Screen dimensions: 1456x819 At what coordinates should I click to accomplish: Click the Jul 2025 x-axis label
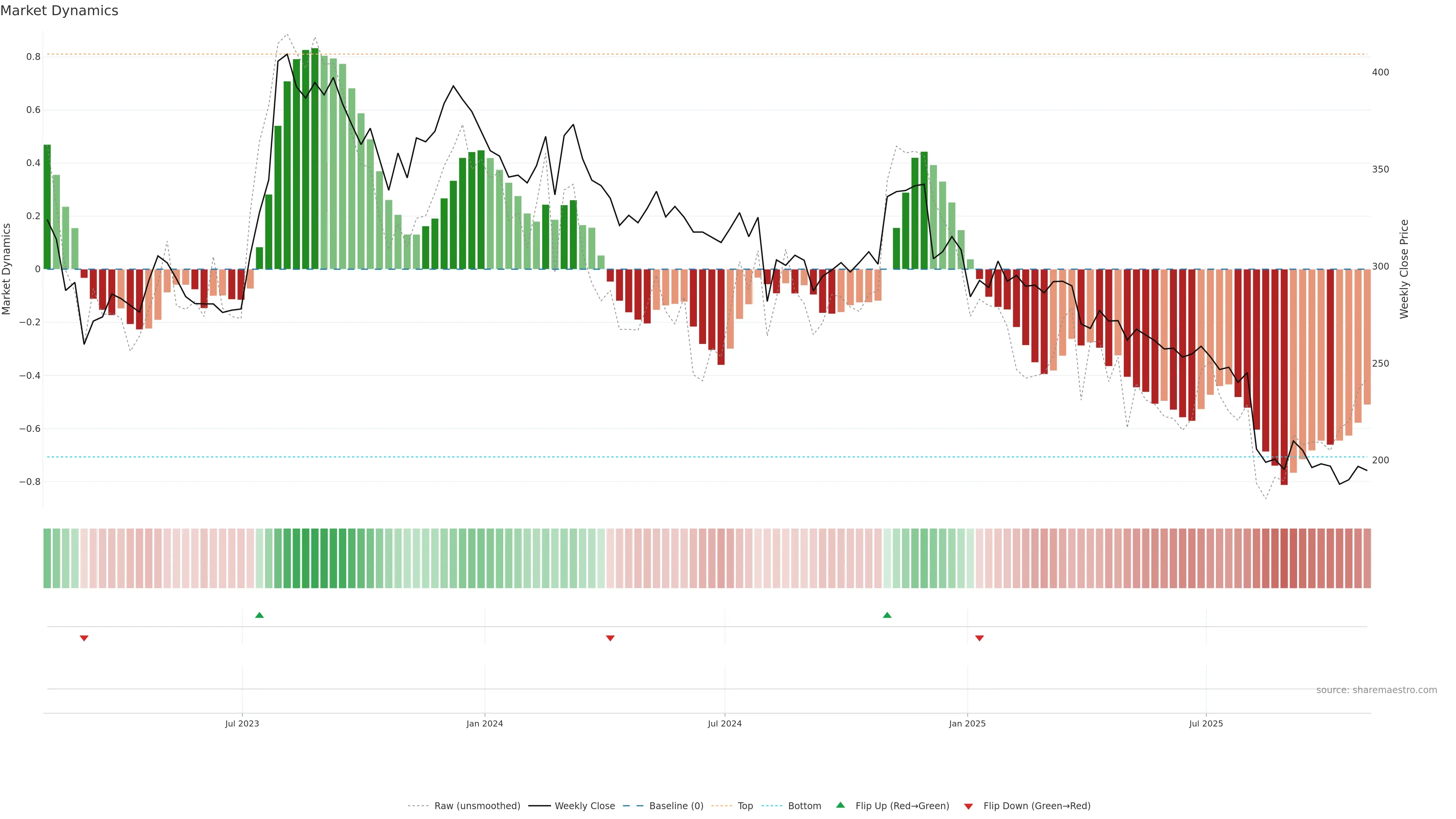pyautogui.click(x=1206, y=723)
